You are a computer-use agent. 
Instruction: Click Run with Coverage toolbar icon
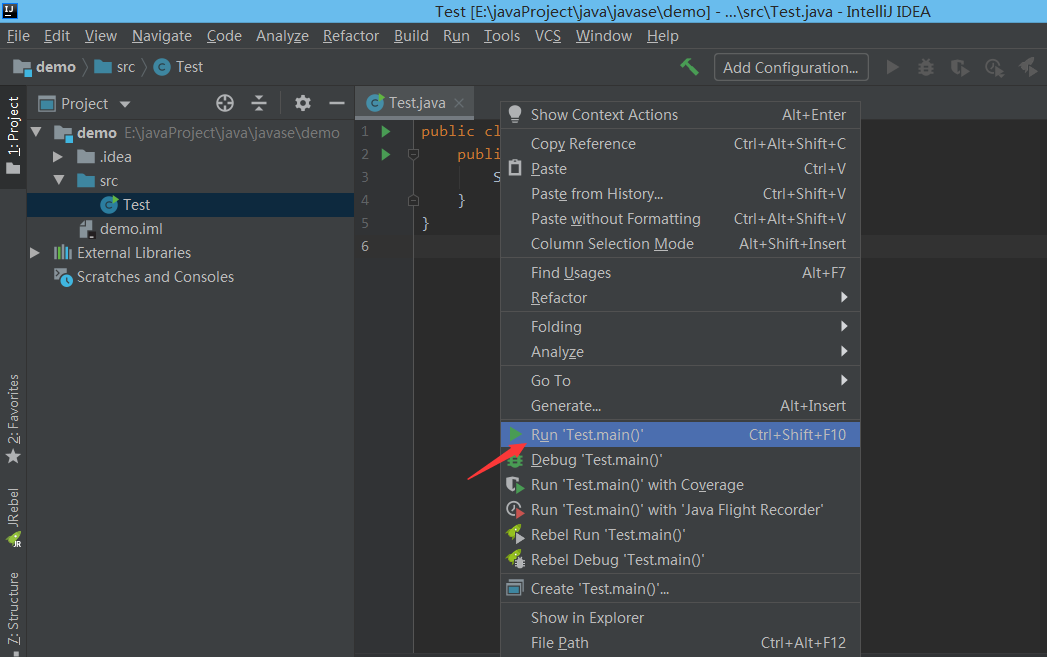pos(960,67)
